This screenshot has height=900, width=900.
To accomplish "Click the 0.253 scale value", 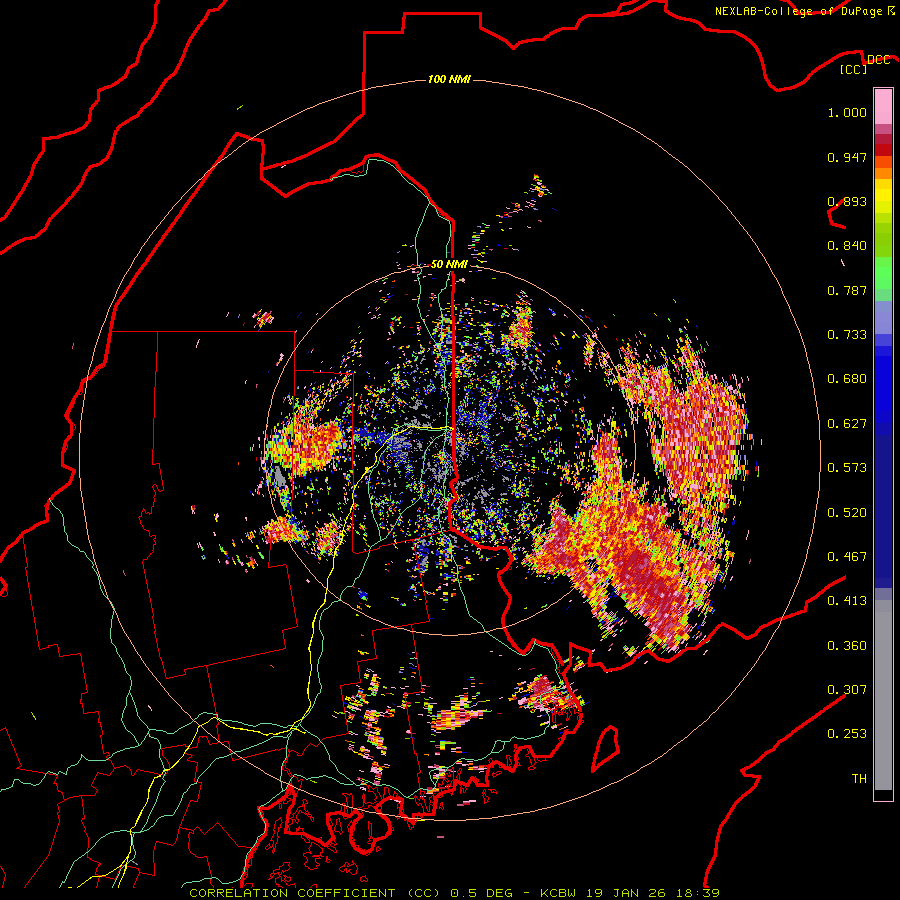I will (847, 734).
